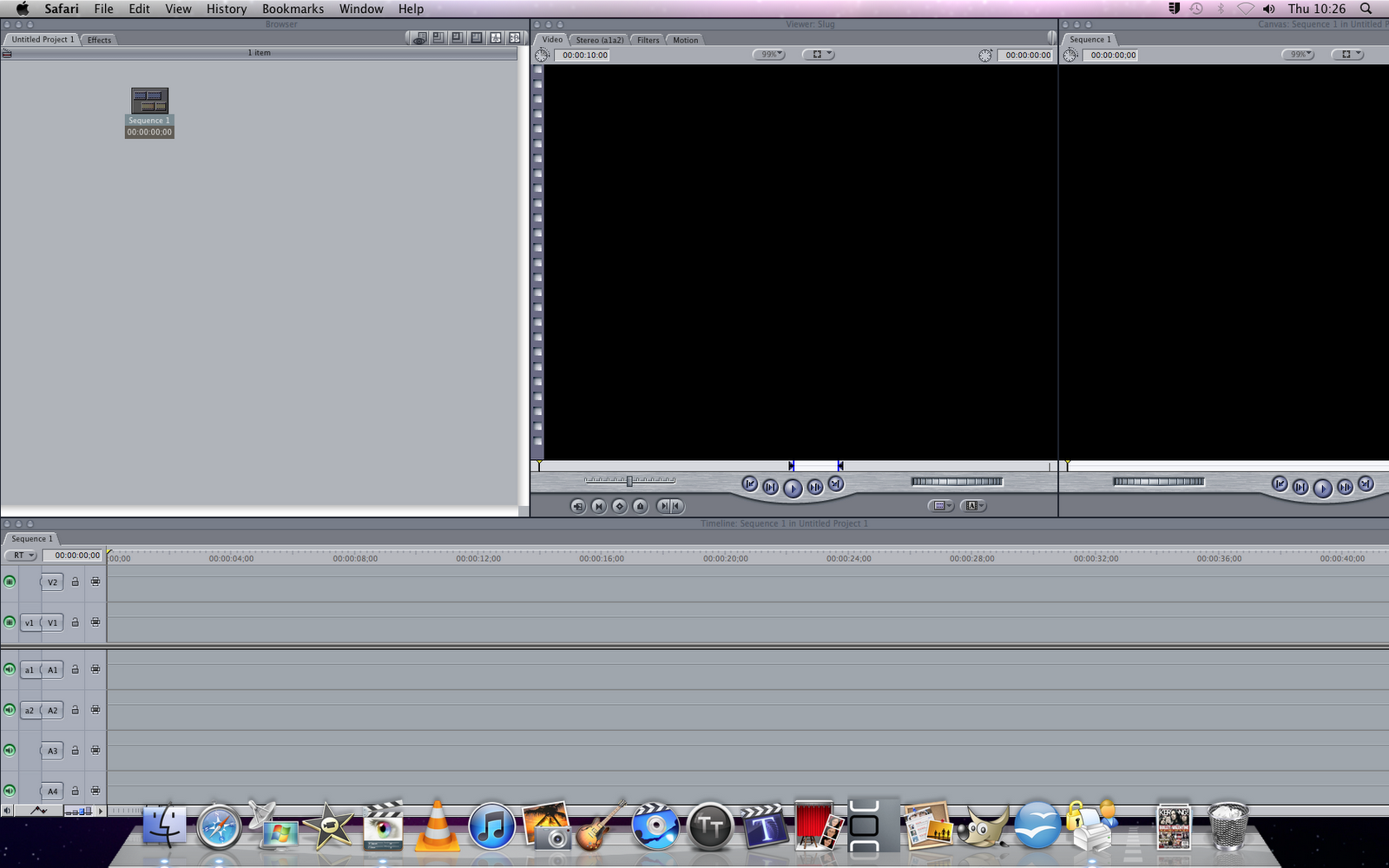Open the RT pop-up menu in Timeline
This screenshot has width=1389, height=868.
pyautogui.click(x=20, y=556)
